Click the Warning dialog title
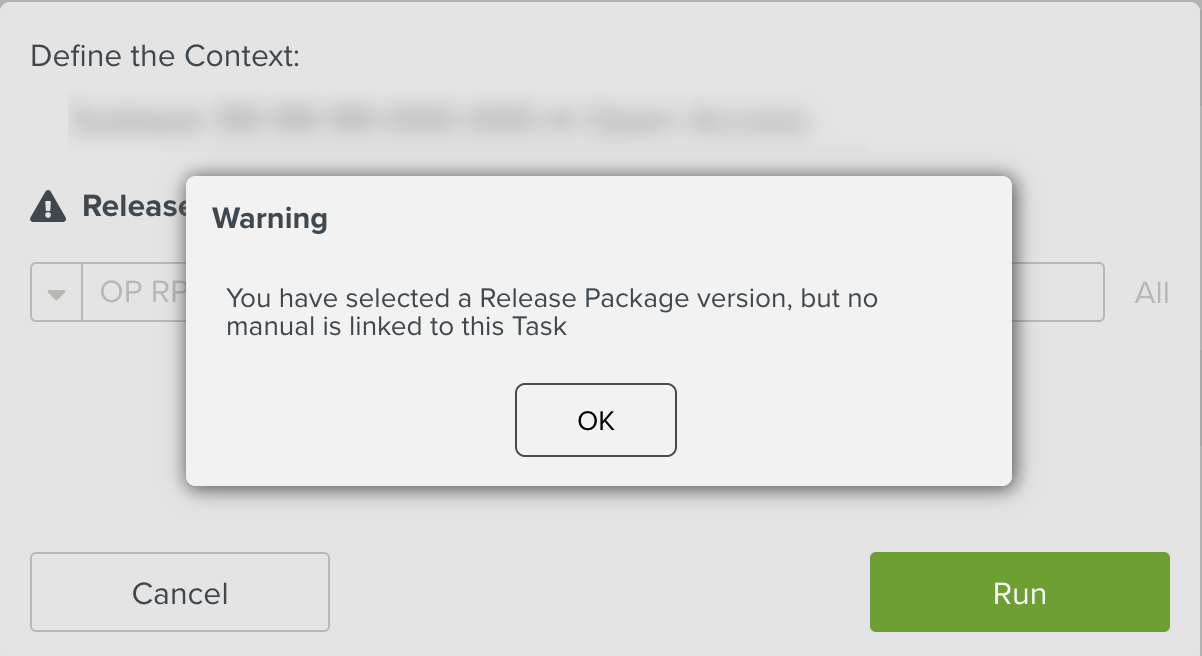This screenshot has height=656, width=1202. [268, 218]
